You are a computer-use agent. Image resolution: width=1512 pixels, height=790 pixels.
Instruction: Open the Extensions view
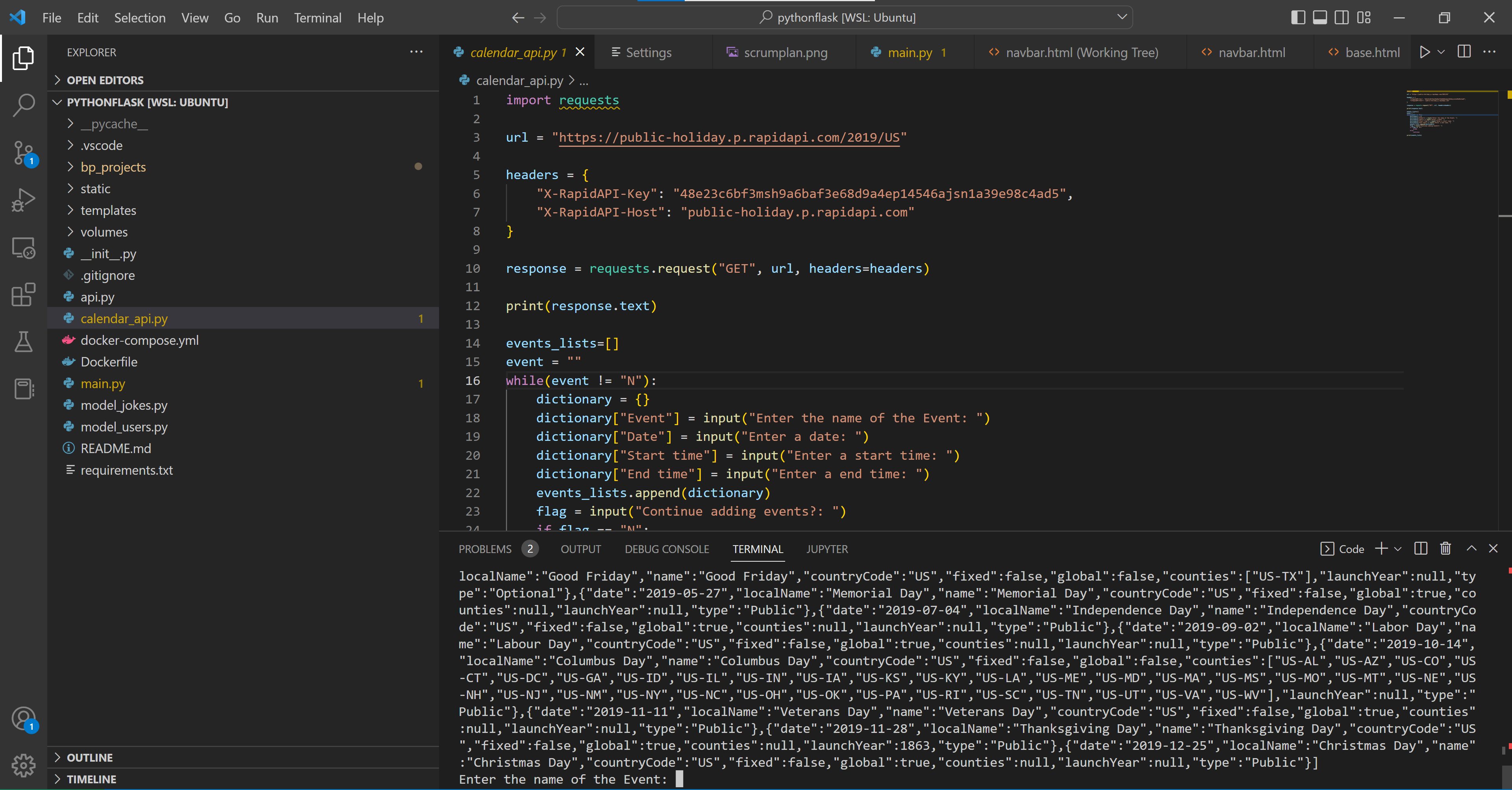coord(23,295)
